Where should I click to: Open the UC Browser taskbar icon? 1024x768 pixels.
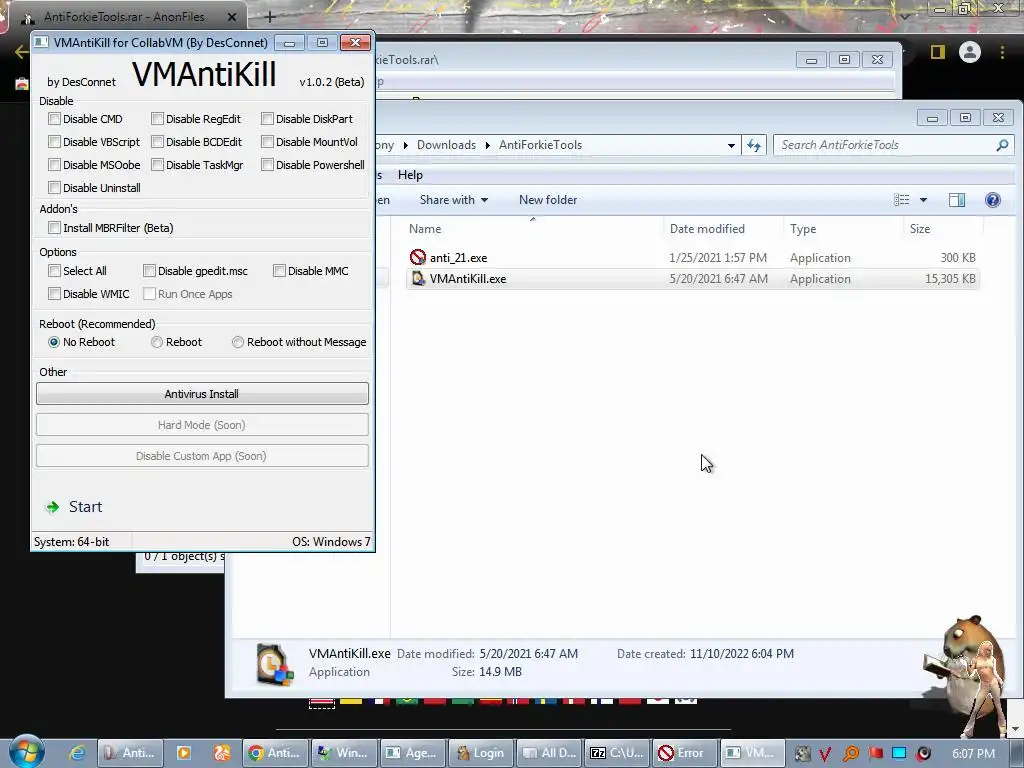coord(222,753)
